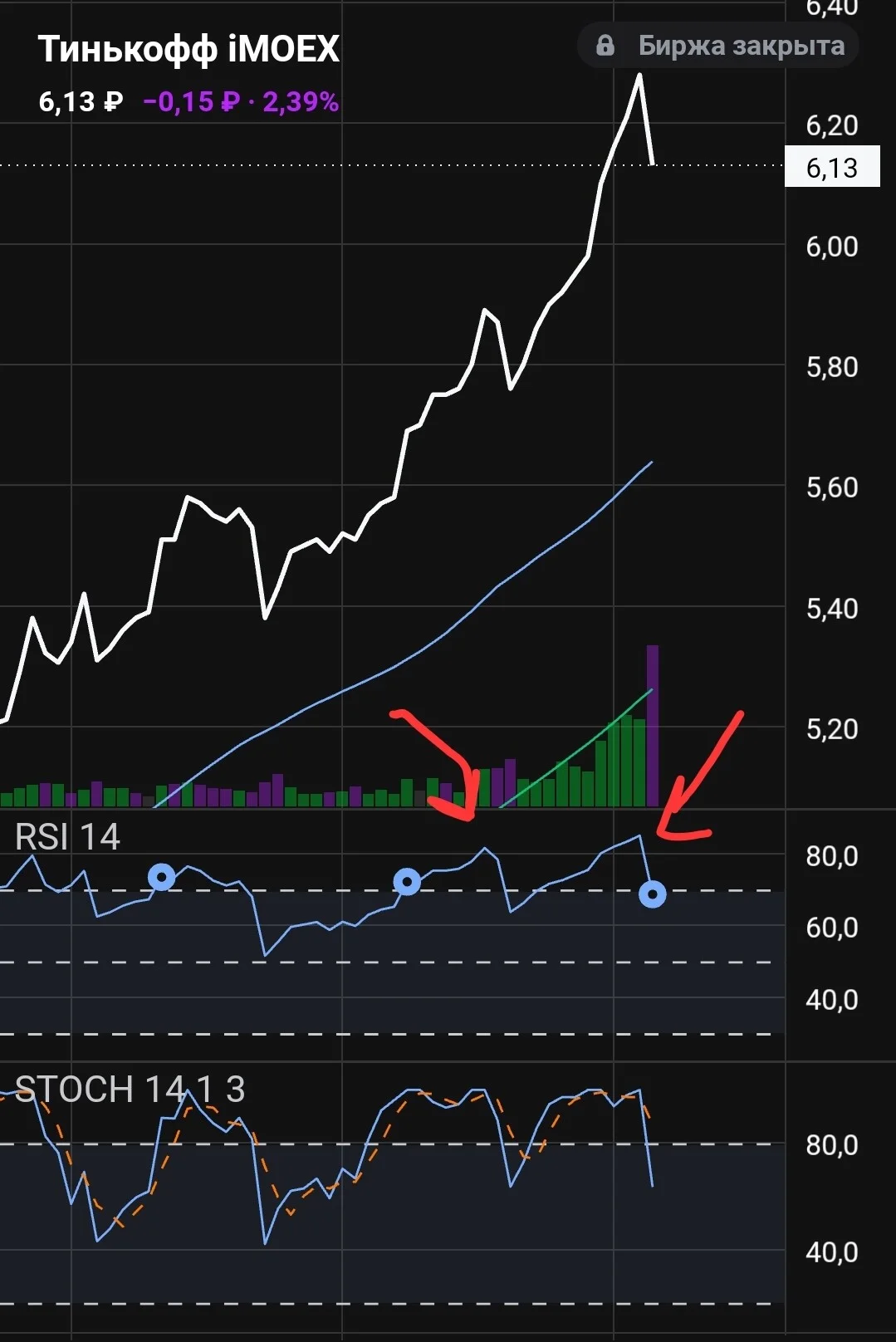Click the 60,0 label on the RSI axis

pos(832,928)
